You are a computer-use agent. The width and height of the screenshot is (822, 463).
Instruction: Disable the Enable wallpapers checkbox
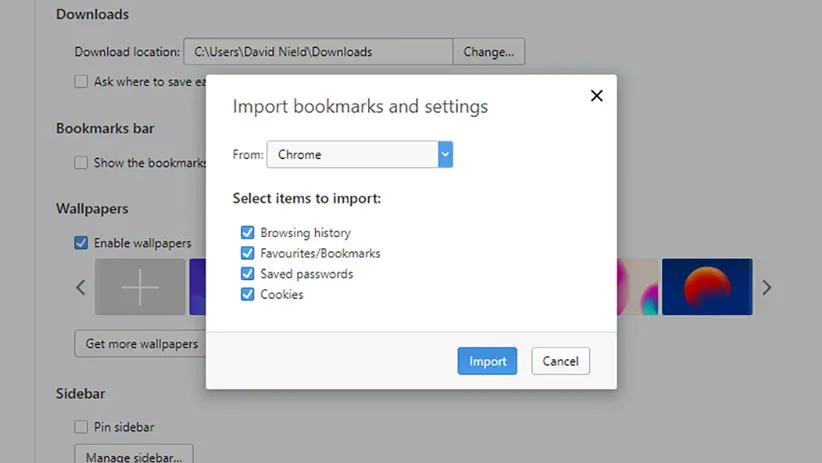point(81,243)
